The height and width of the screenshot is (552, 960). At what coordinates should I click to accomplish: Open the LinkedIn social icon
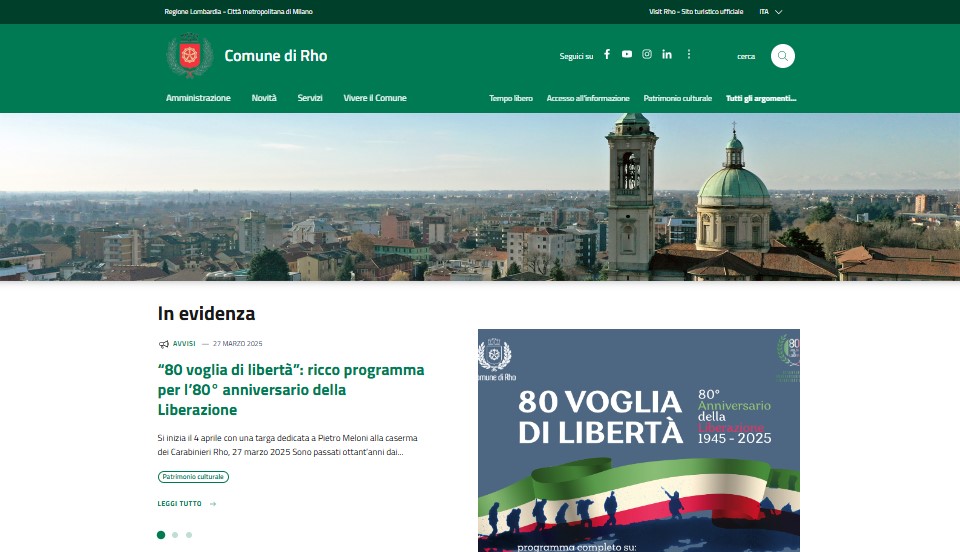pos(667,55)
